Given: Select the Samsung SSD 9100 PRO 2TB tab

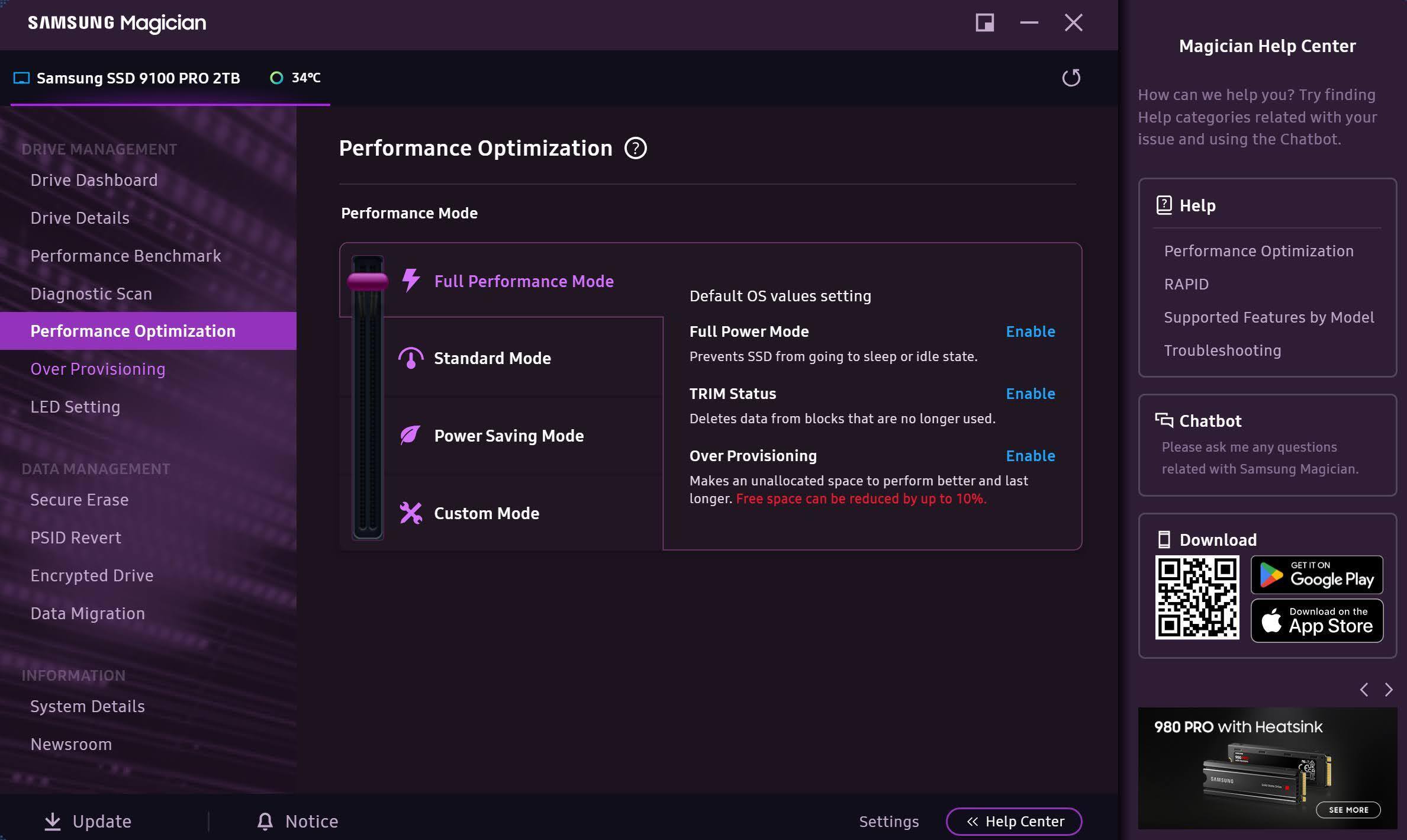Looking at the screenshot, I should [138, 78].
